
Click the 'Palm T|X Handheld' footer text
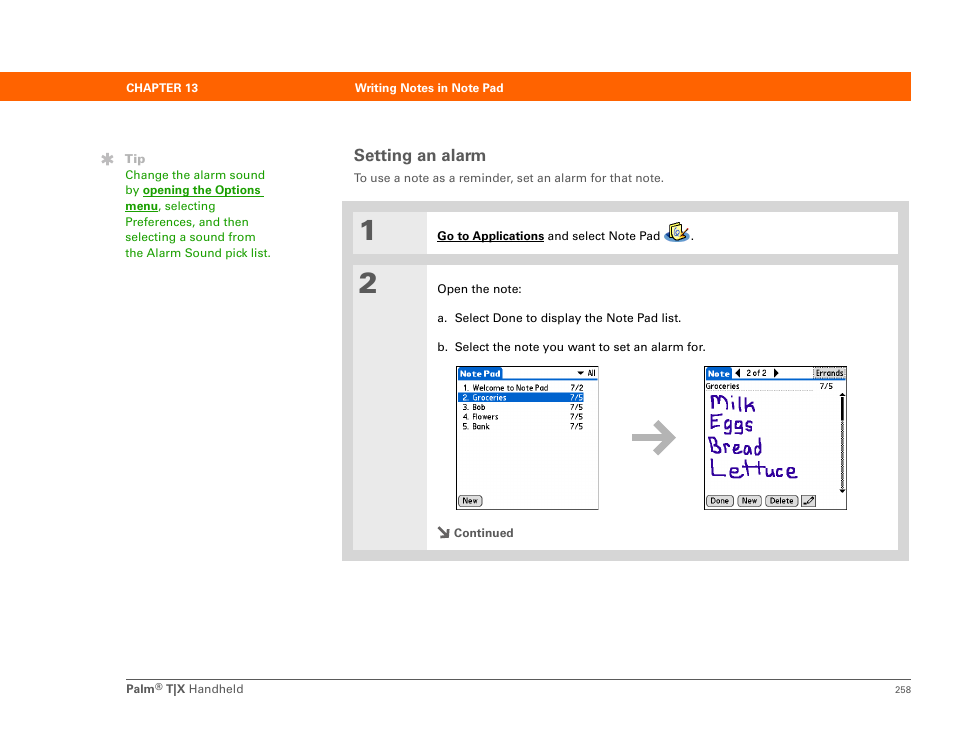pos(184,689)
